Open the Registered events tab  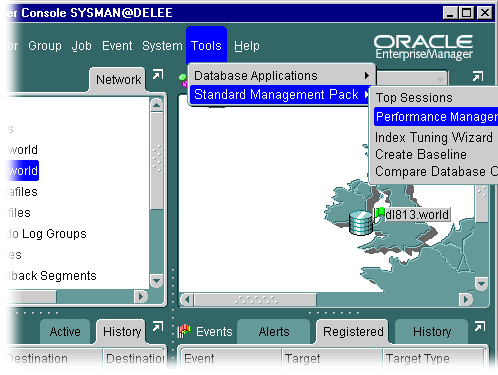tap(353, 332)
